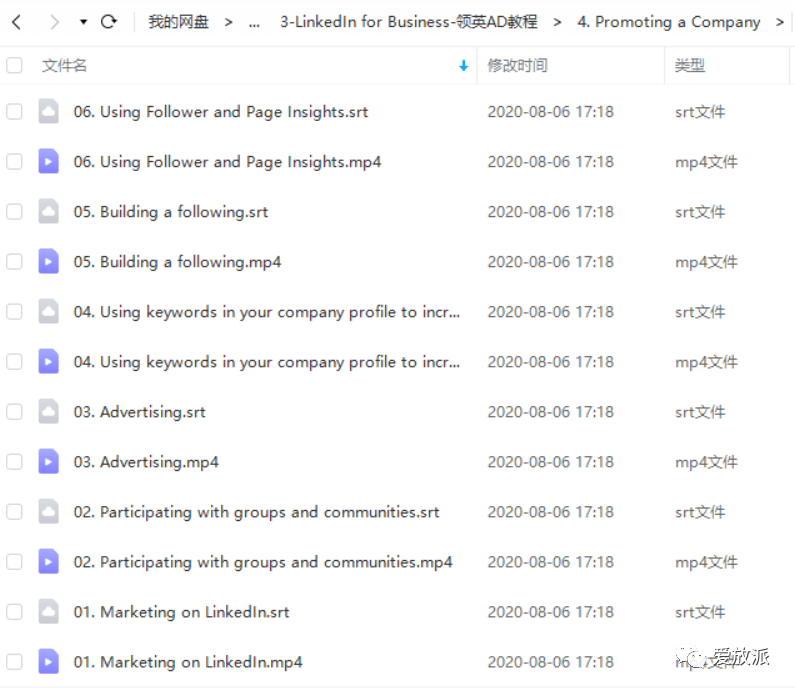
Task: Click video icon of 05. Building a following.mp4
Action: point(48,262)
